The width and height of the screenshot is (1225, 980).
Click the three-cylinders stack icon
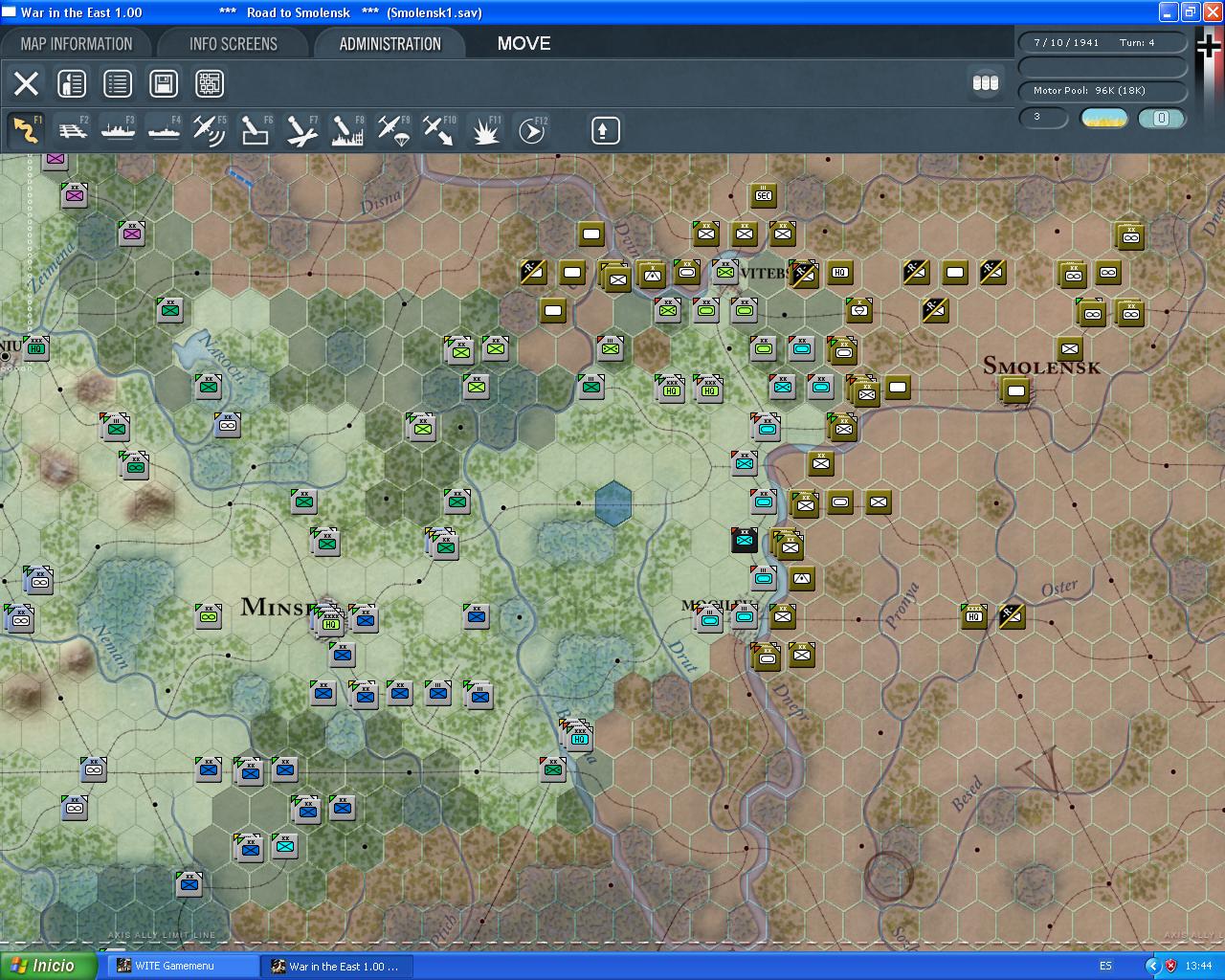pyautogui.click(x=986, y=83)
